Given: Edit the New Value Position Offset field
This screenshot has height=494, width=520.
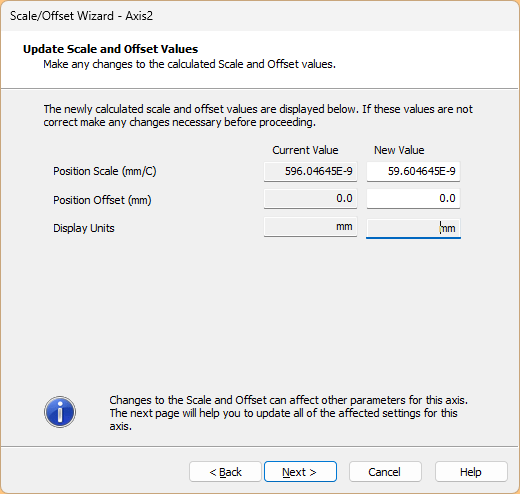Looking at the screenshot, I should pos(413,199).
